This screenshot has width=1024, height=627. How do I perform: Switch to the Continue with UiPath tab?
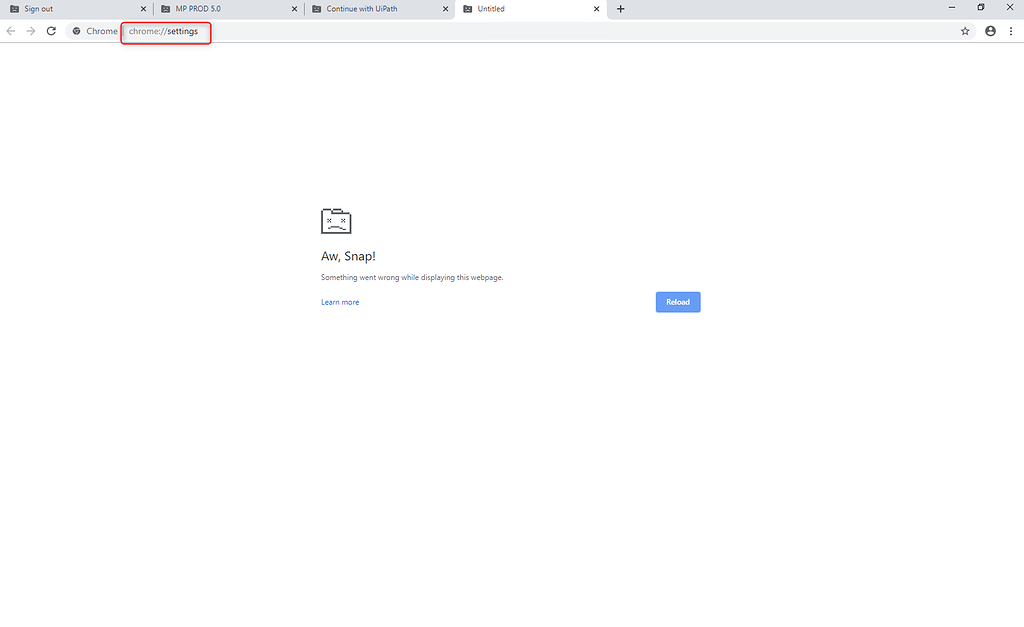365,8
